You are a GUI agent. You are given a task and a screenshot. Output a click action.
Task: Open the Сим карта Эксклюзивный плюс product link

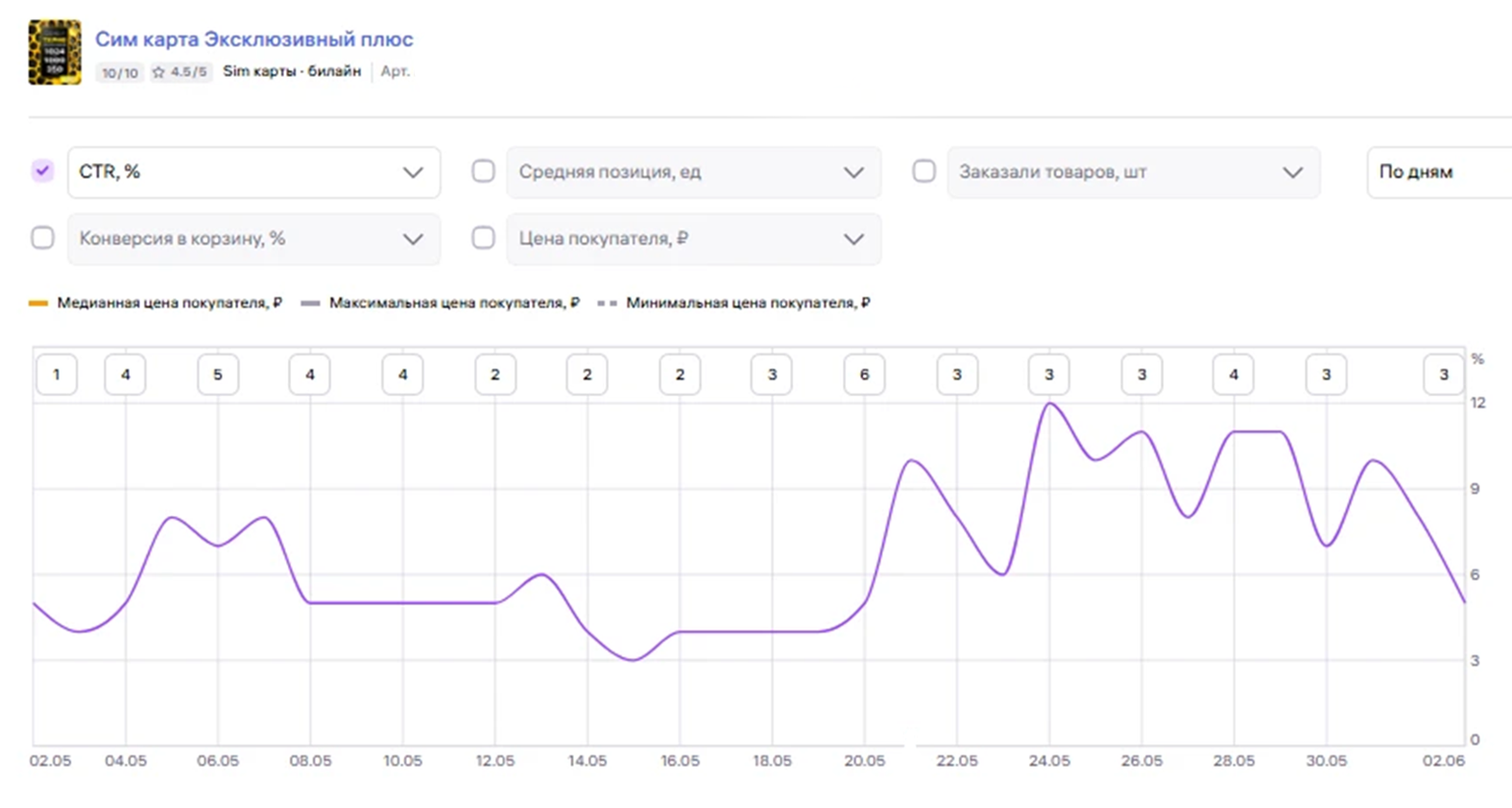coord(253,39)
